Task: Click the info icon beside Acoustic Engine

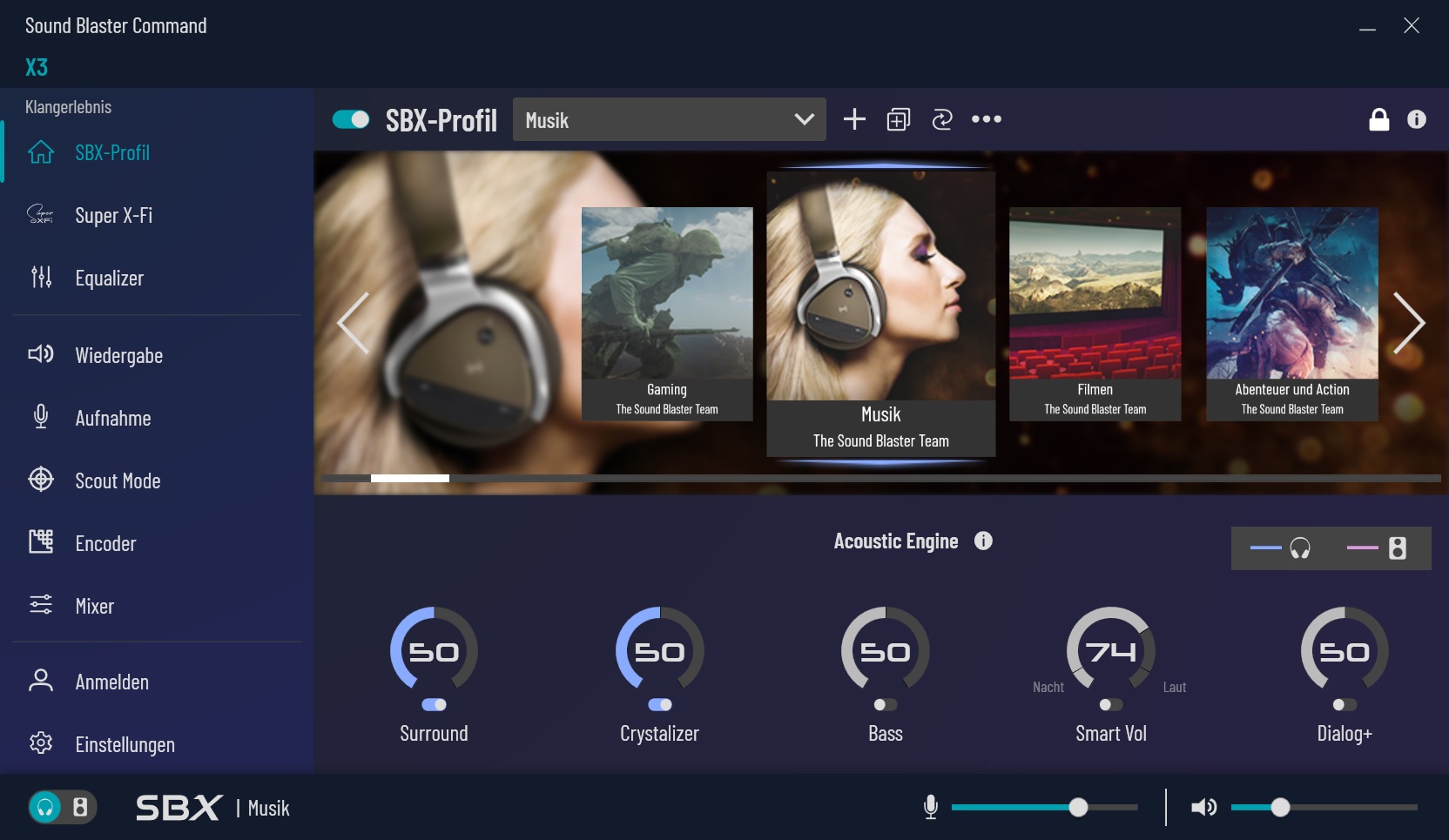Action: coord(983,541)
